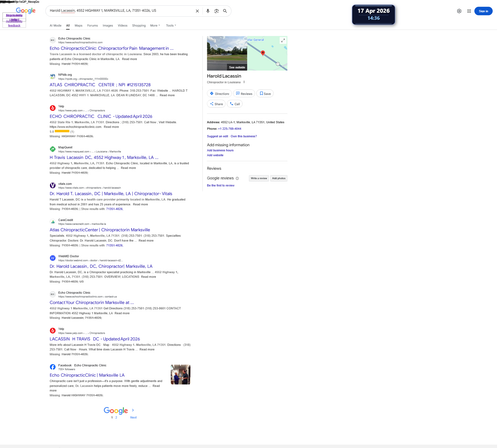
Task: Click the Call button in the knowledge panel
Action: click(235, 104)
